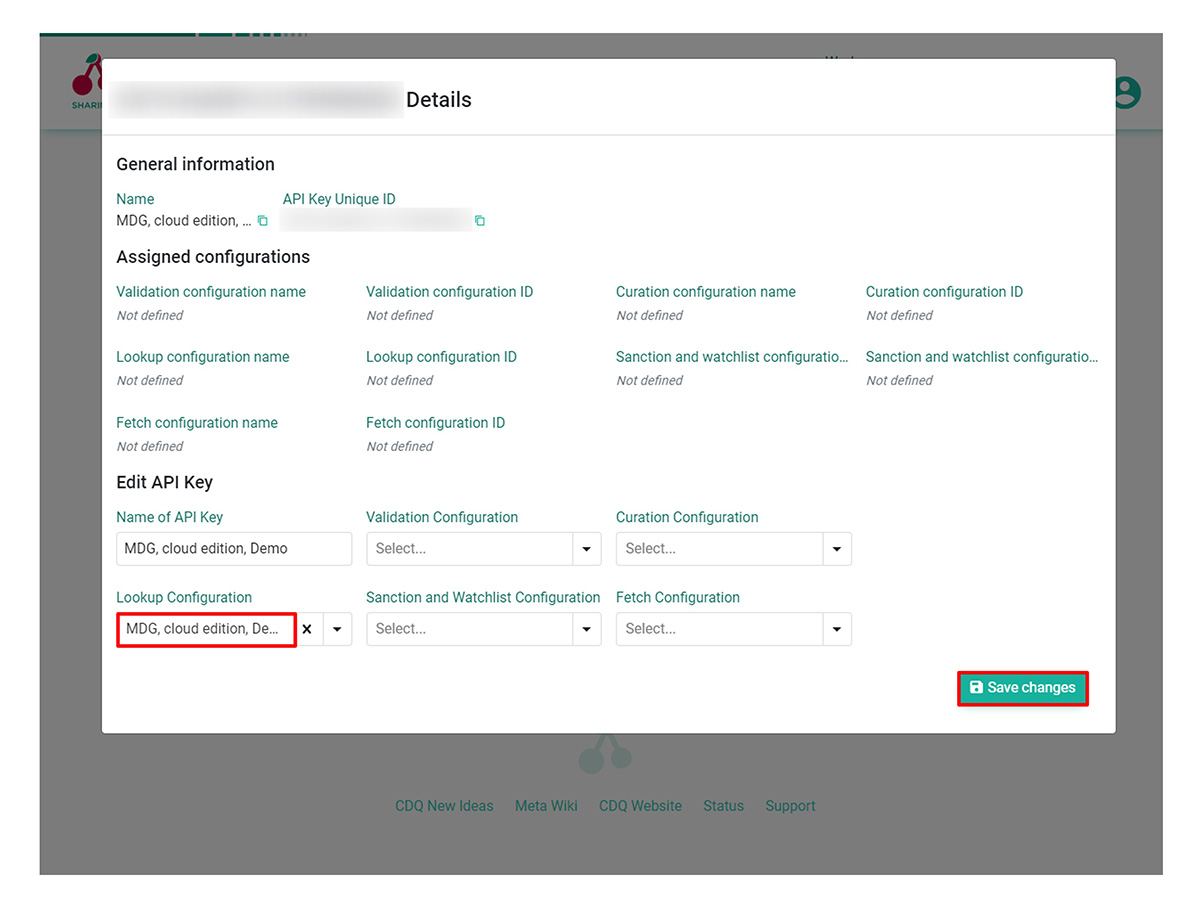Click the cherry logo in header
The height and width of the screenshot is (908, 1200).
[x=86, y=80]
